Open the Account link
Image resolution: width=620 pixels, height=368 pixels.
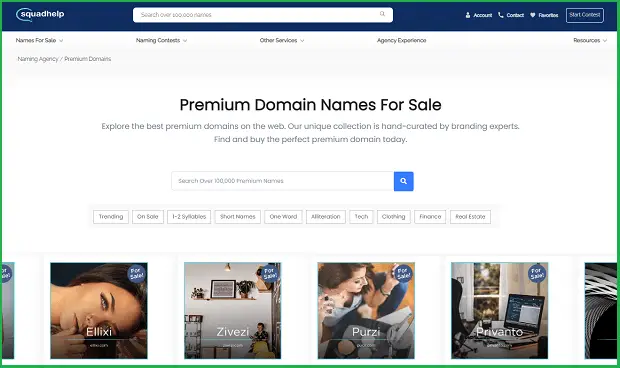click(483, 15)
